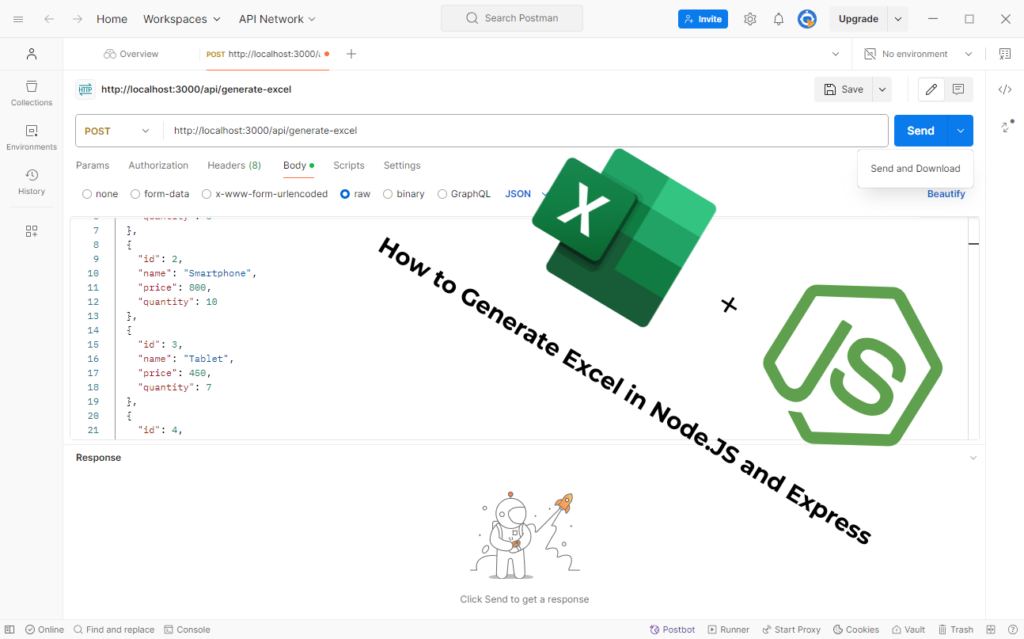1024x639 pixels.
Task: Open the Overview tab
Action: (x=131, y=54)
